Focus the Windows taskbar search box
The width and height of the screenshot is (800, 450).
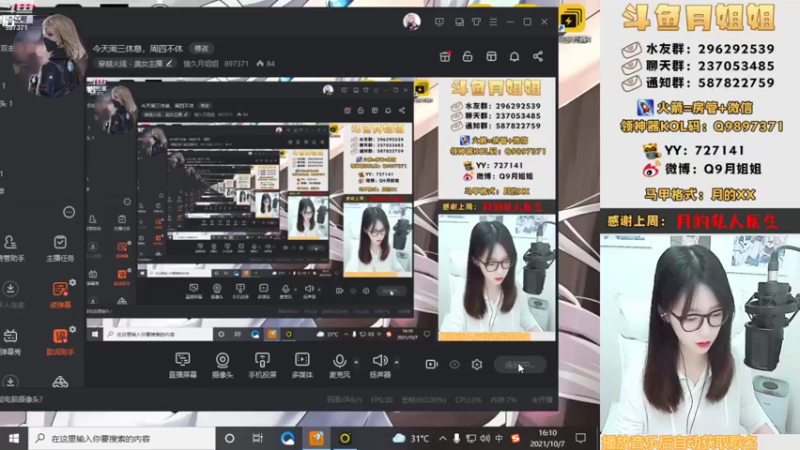point(122,438)
